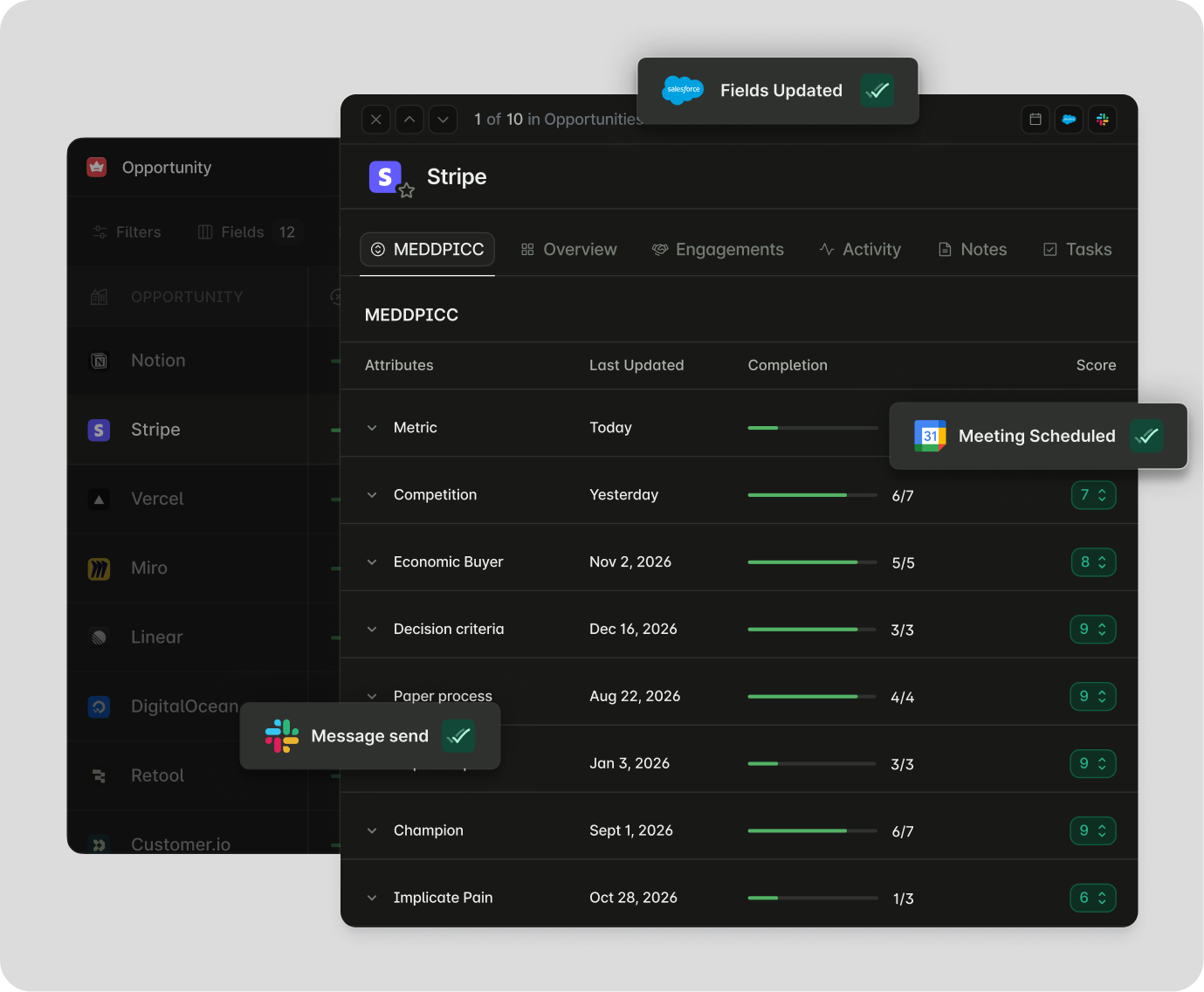Screen dimensions: 1204x992
Task: Click the Stripe logo beside the record title
Action: click(x=385, y=176)
